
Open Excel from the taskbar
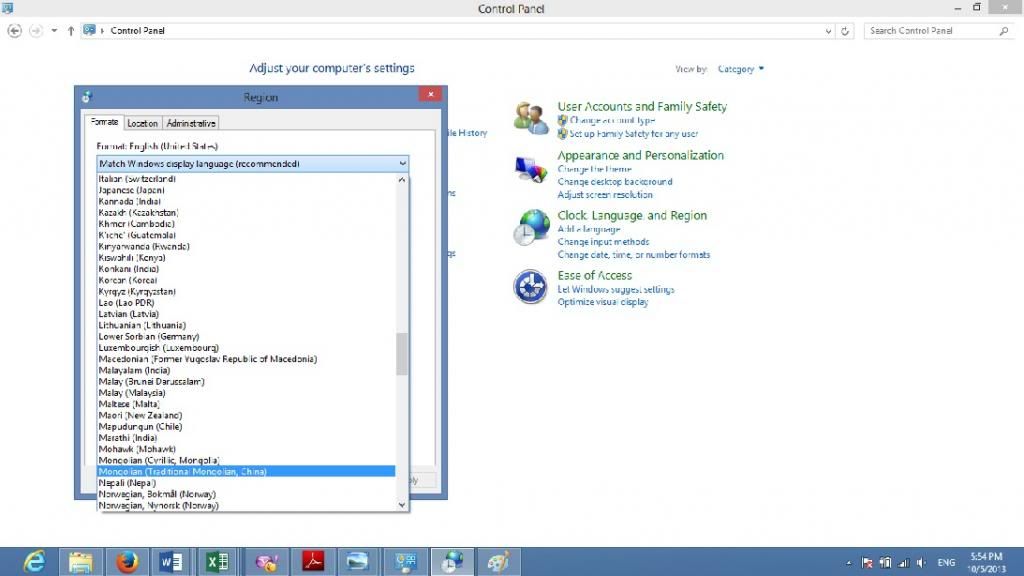point(216,562)
